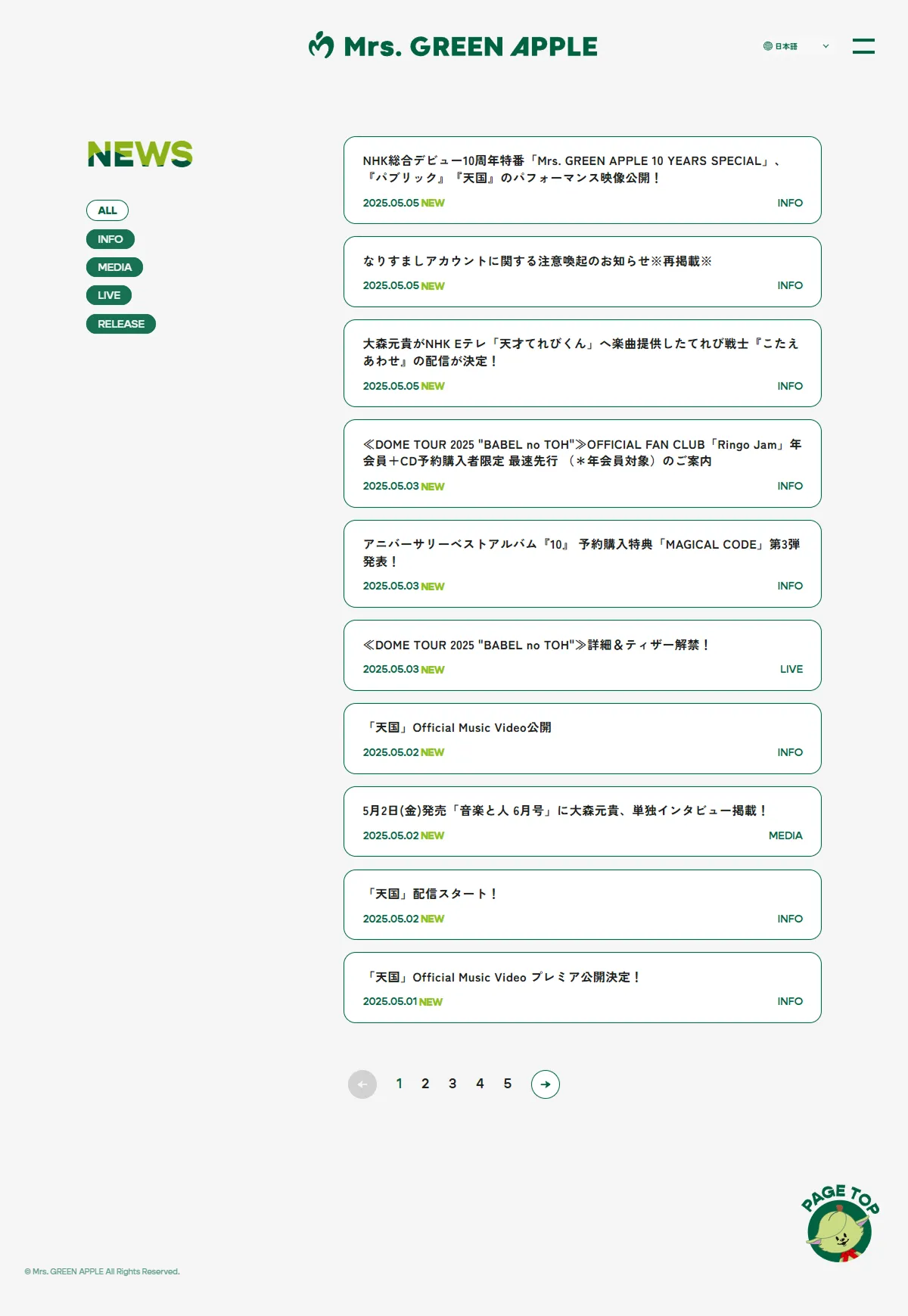The image size is (908, 1316).
Task: Open the hamburger menu icon
Action: (x=863, y=46)
